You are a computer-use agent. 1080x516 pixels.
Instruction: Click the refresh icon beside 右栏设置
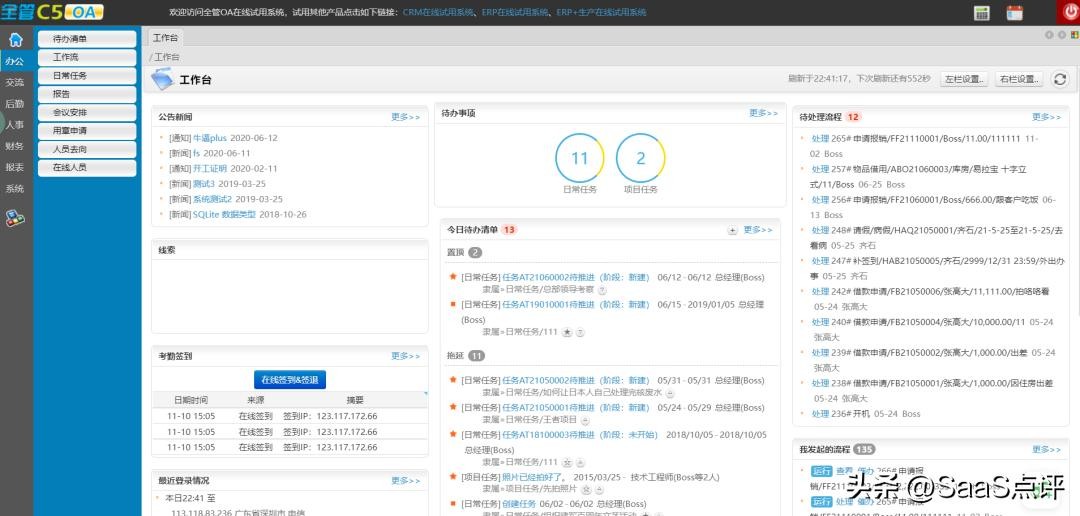1060,79
